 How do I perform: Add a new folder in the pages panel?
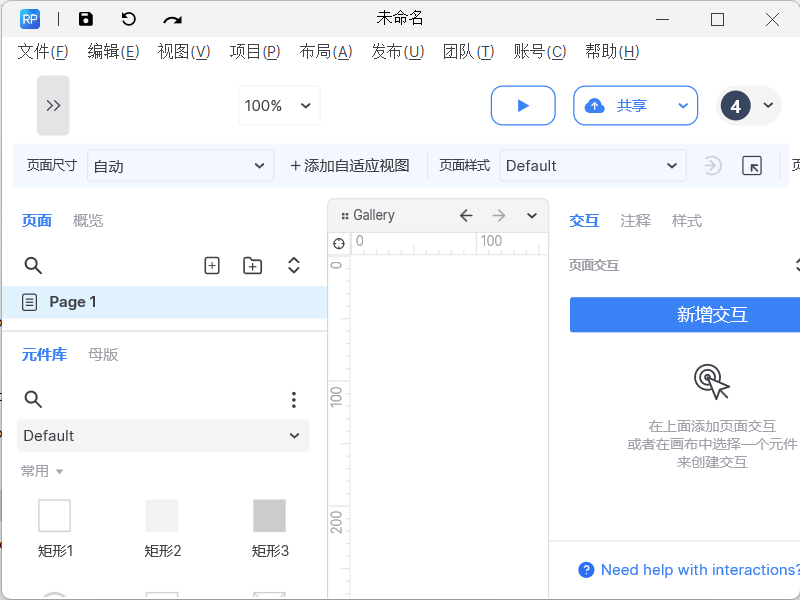click(252, 265)
